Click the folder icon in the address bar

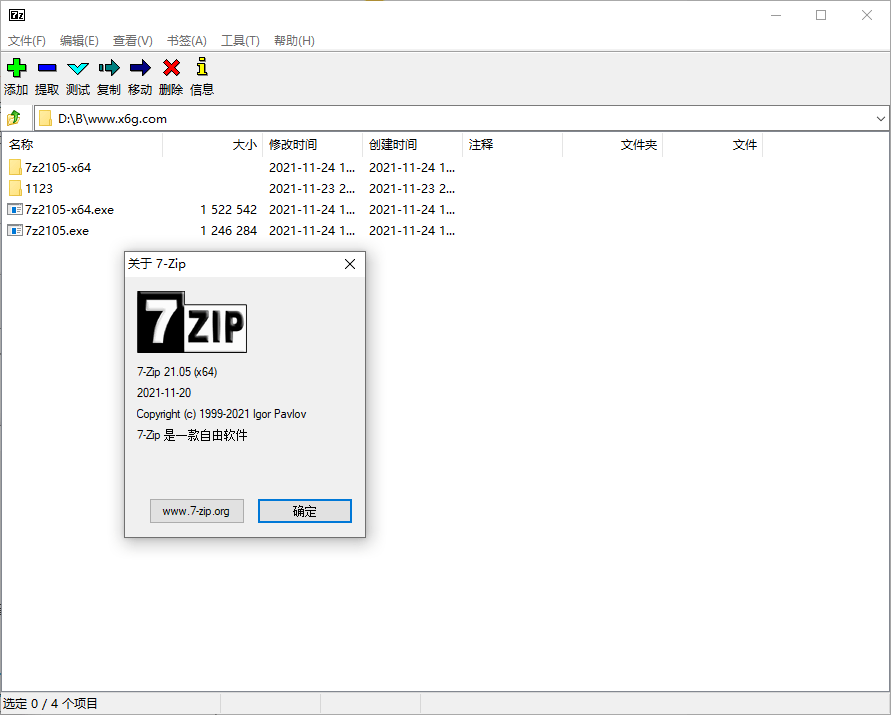[x=46, y=117]
